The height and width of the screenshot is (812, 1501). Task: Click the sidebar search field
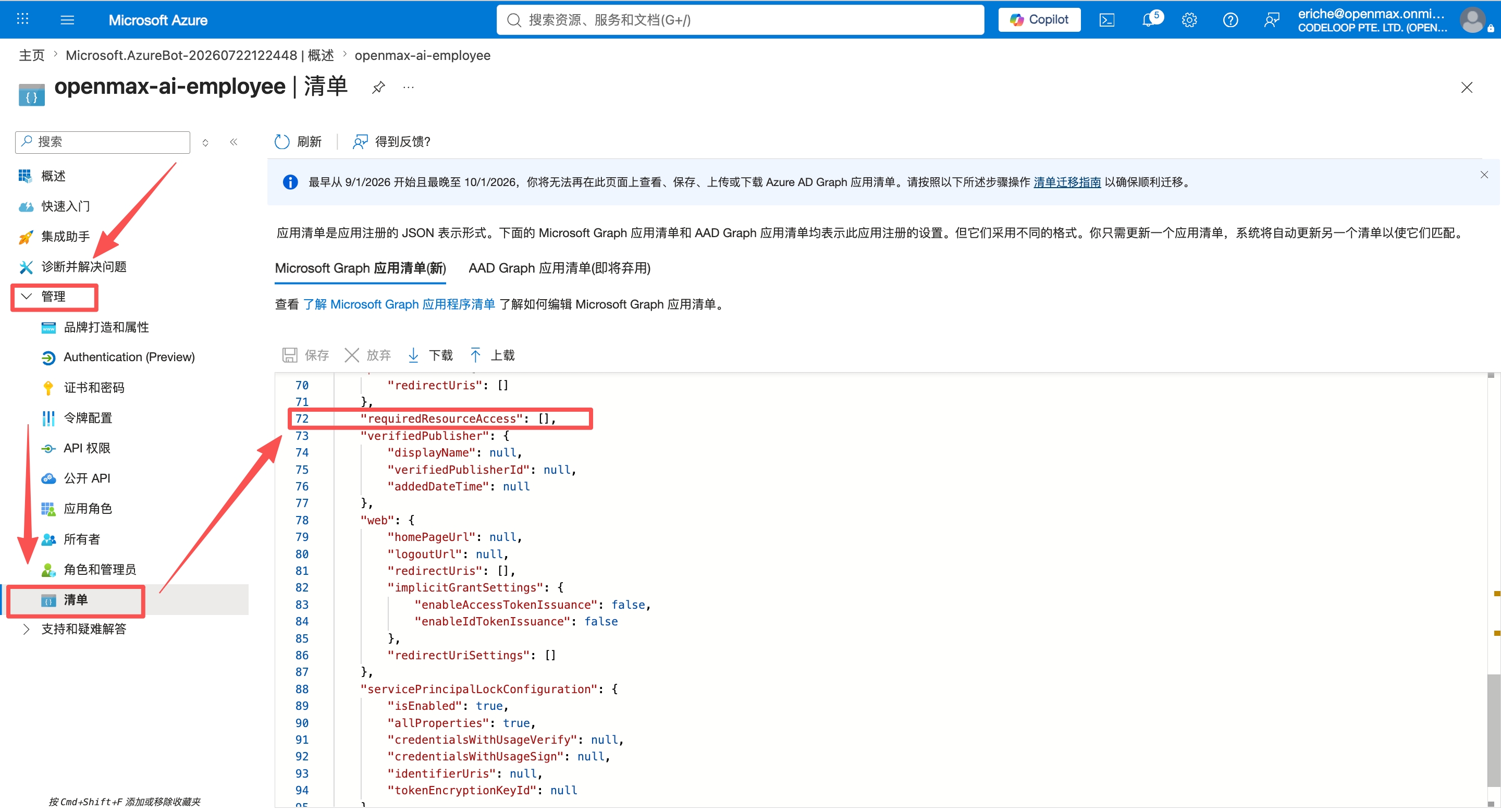[x=103, y=142]
